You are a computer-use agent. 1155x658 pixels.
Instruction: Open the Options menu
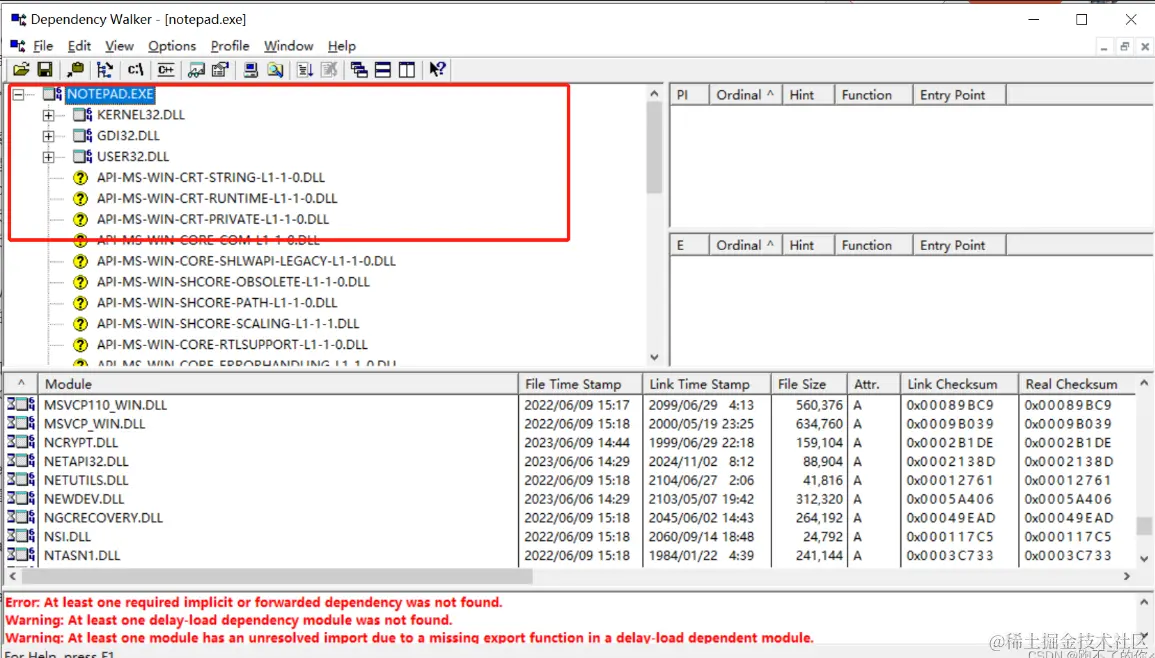(172, 46)
